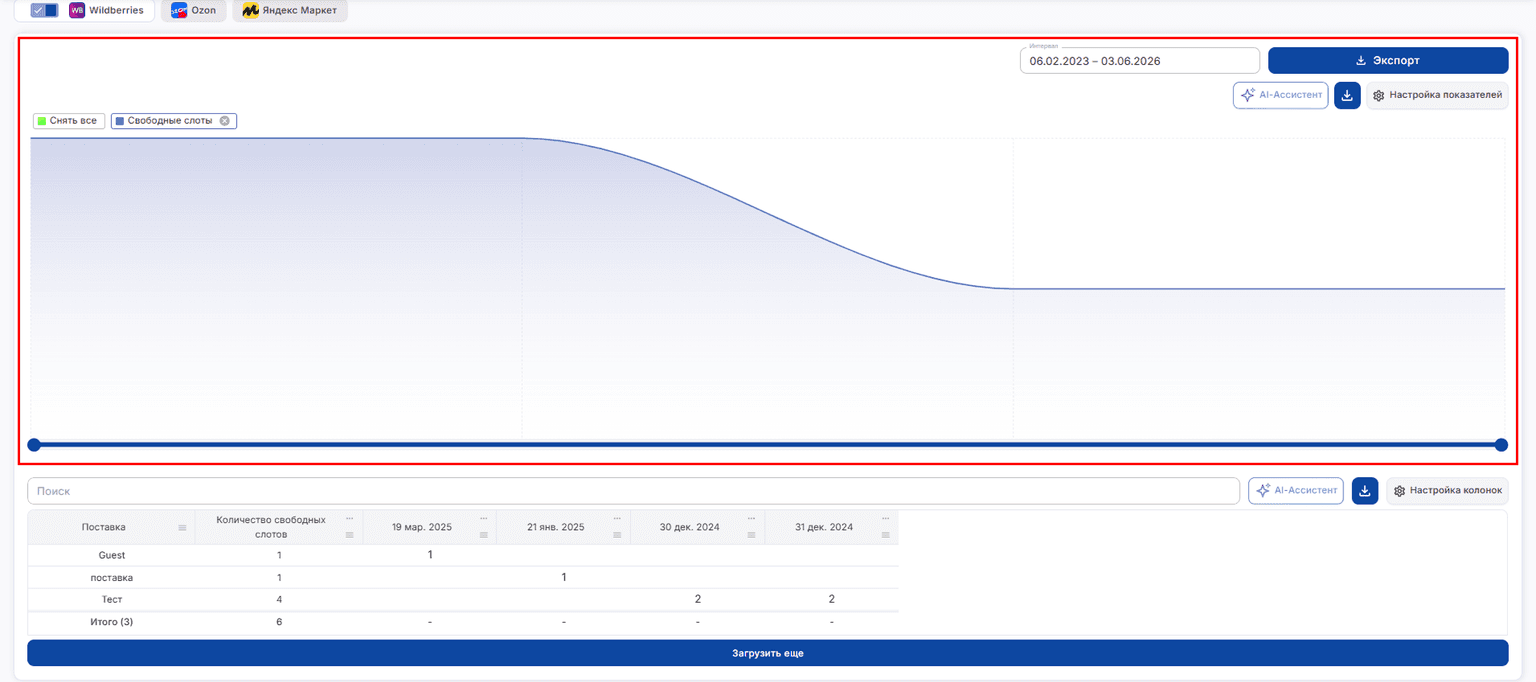
Task: Open Настройка показателей settings
Action: (1437, 95)
